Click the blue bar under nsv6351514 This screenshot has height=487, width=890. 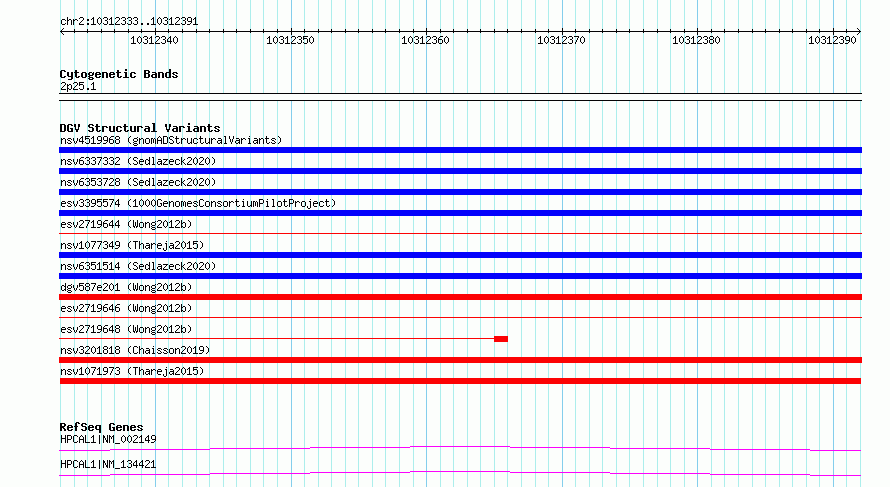(x=460, y=276)
